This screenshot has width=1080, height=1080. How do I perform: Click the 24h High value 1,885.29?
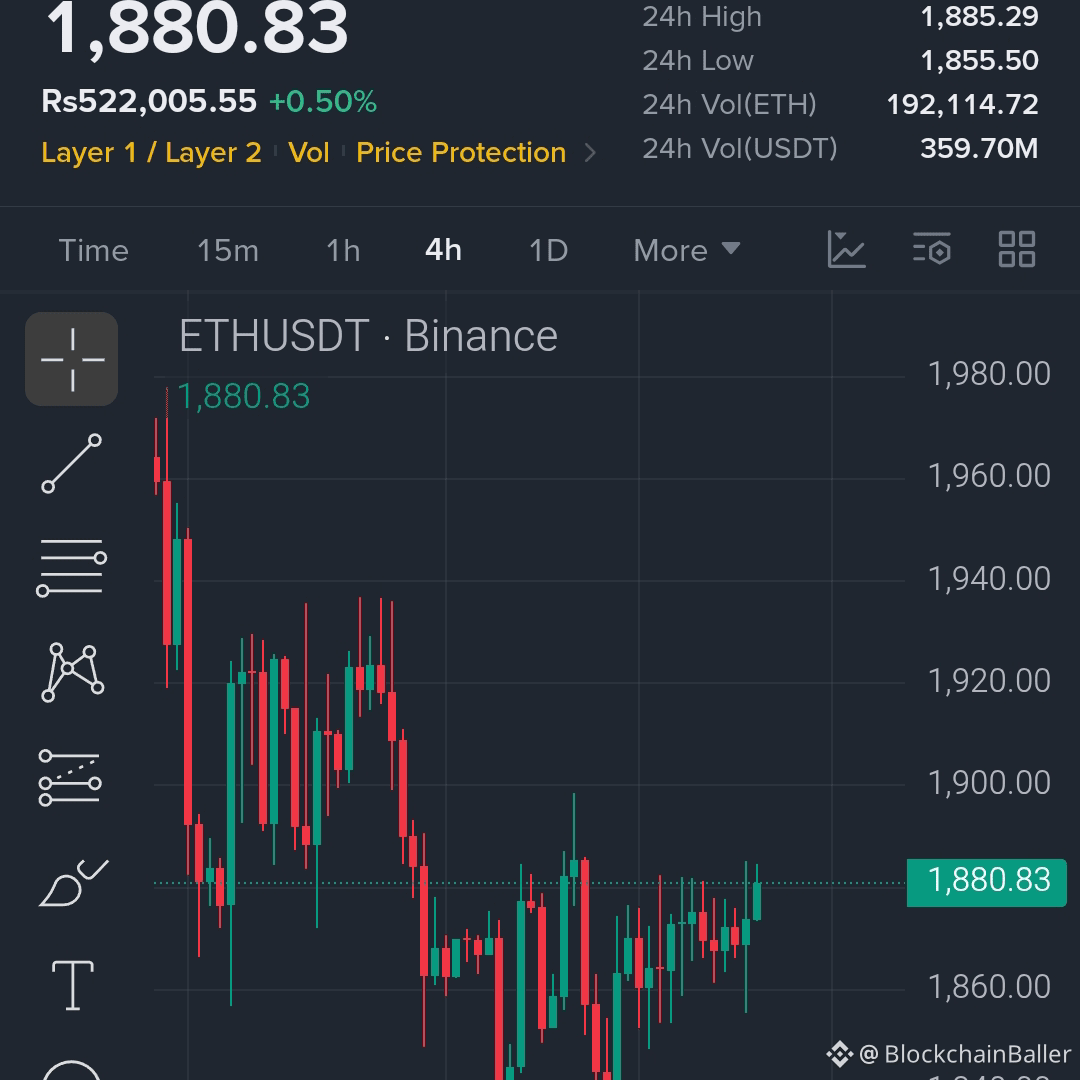click(979, 17)
